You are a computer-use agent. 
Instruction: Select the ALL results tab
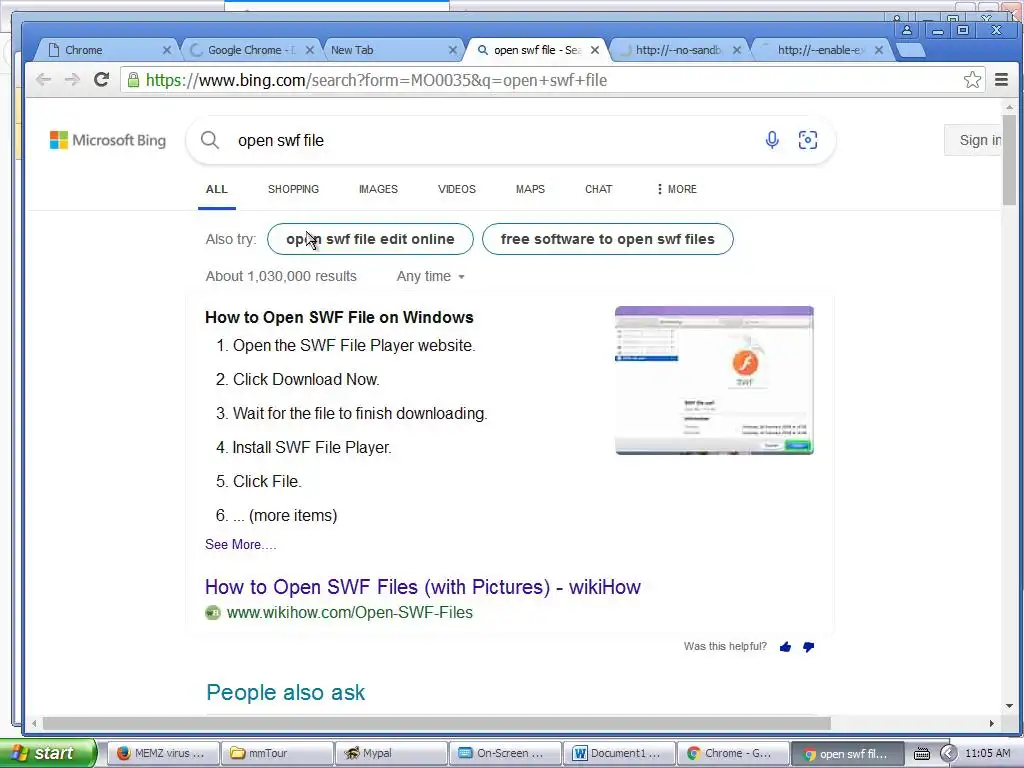(x=217, y=189)
